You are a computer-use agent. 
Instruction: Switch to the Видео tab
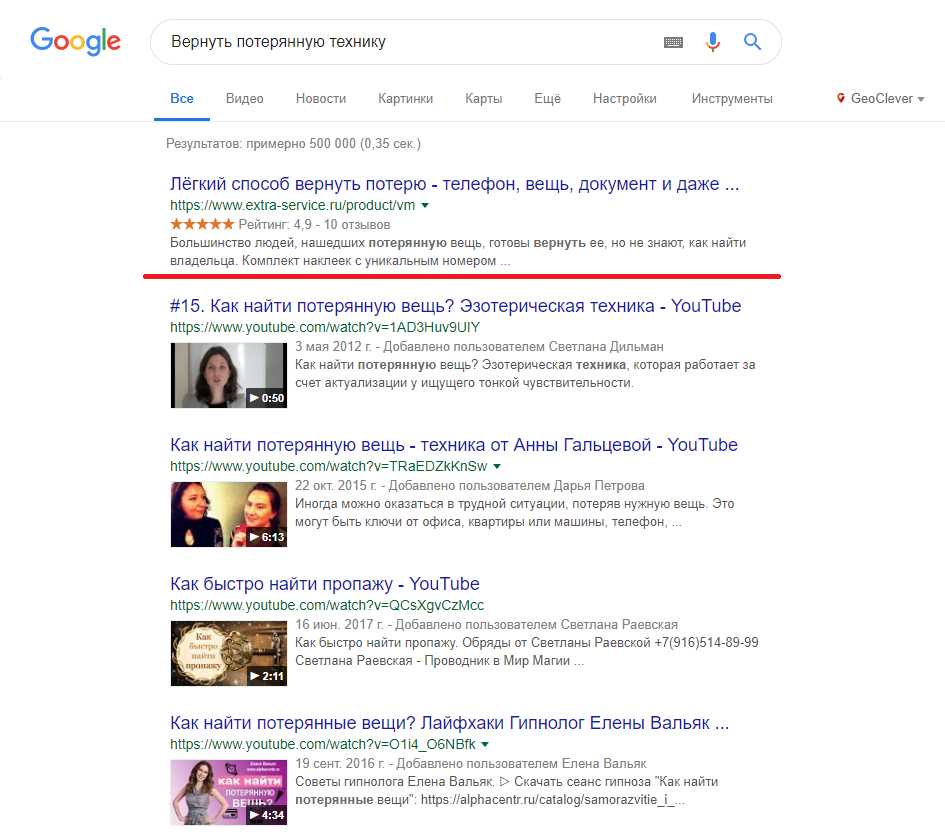(245, 99)
